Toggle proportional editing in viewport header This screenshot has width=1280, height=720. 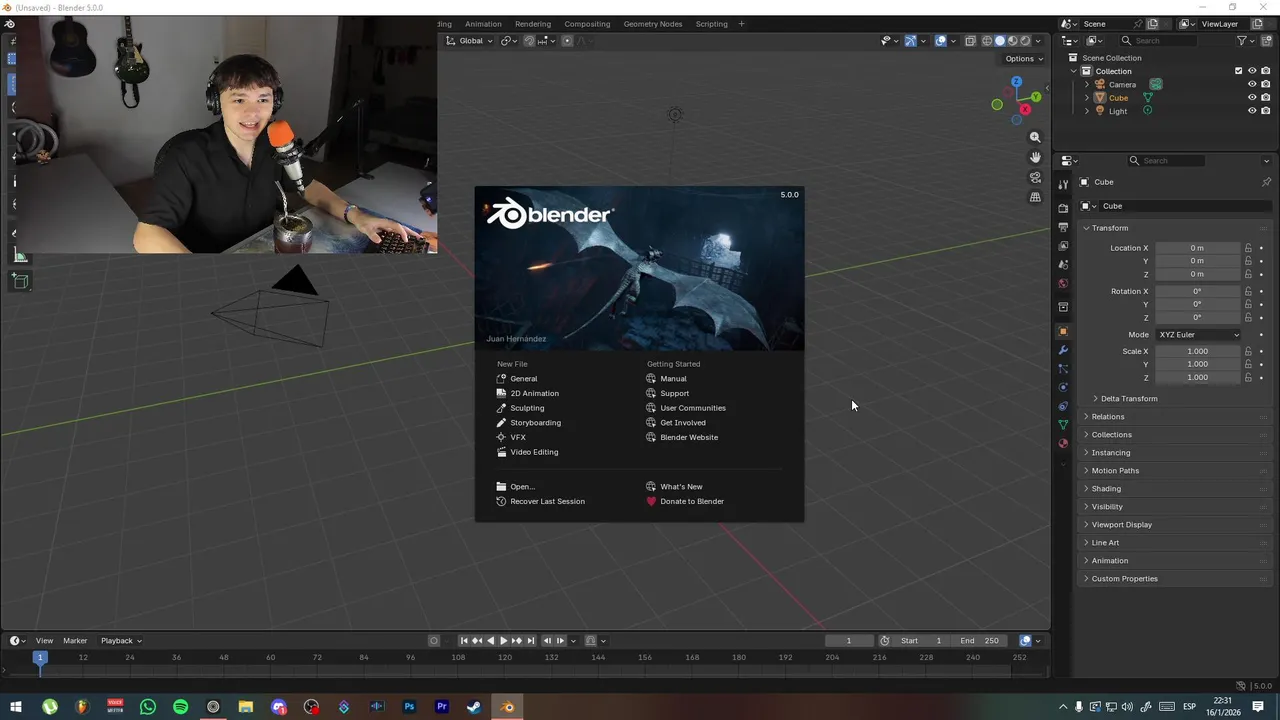click(567, 41)
